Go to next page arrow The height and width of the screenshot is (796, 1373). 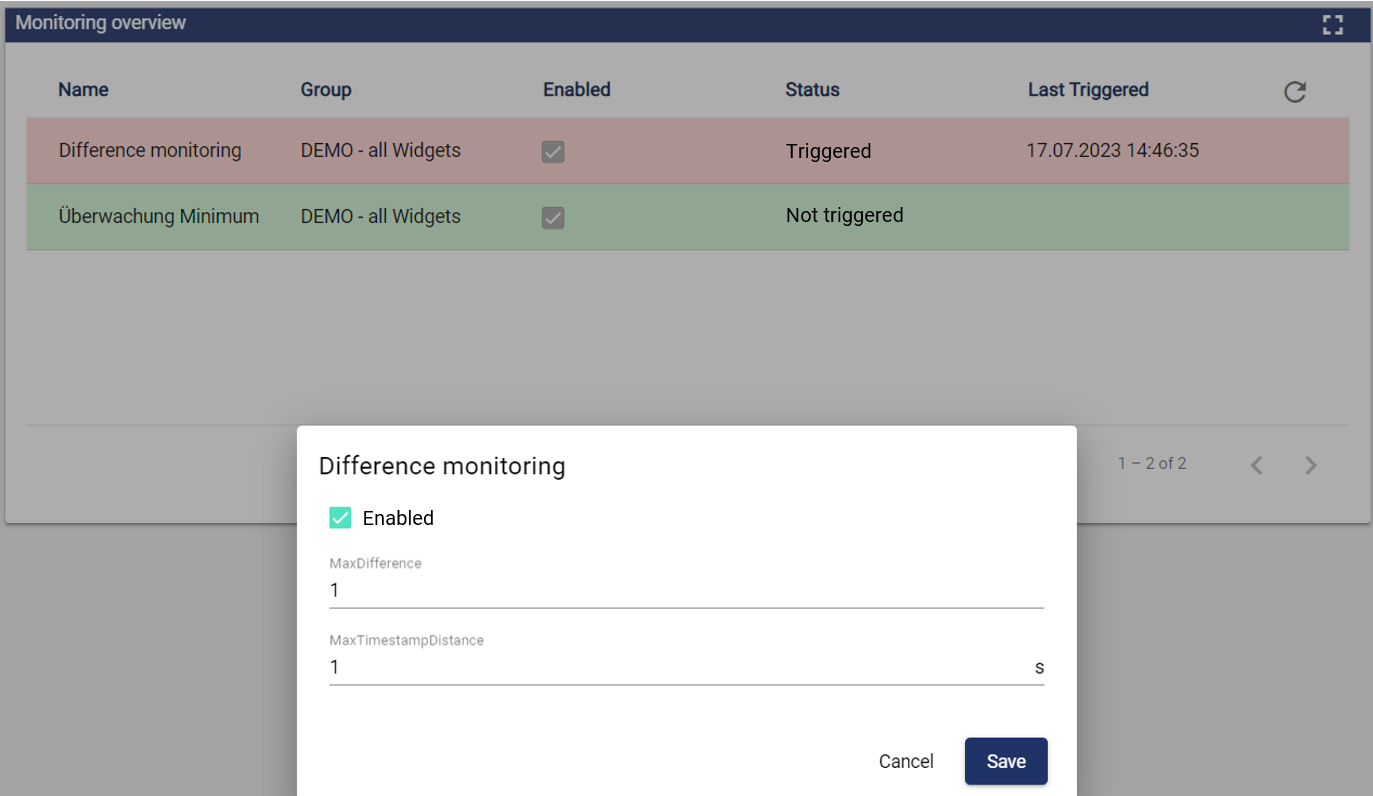coord(1311,465)
